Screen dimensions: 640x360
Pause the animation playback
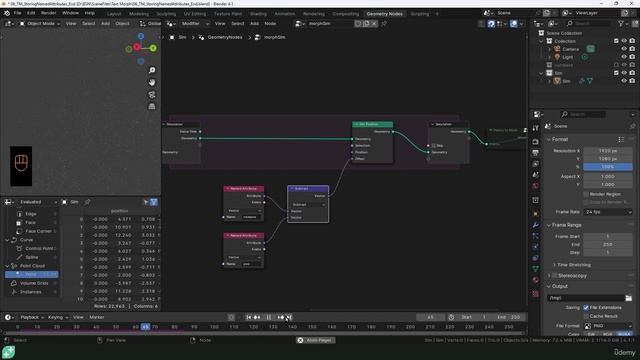[269, 317]
